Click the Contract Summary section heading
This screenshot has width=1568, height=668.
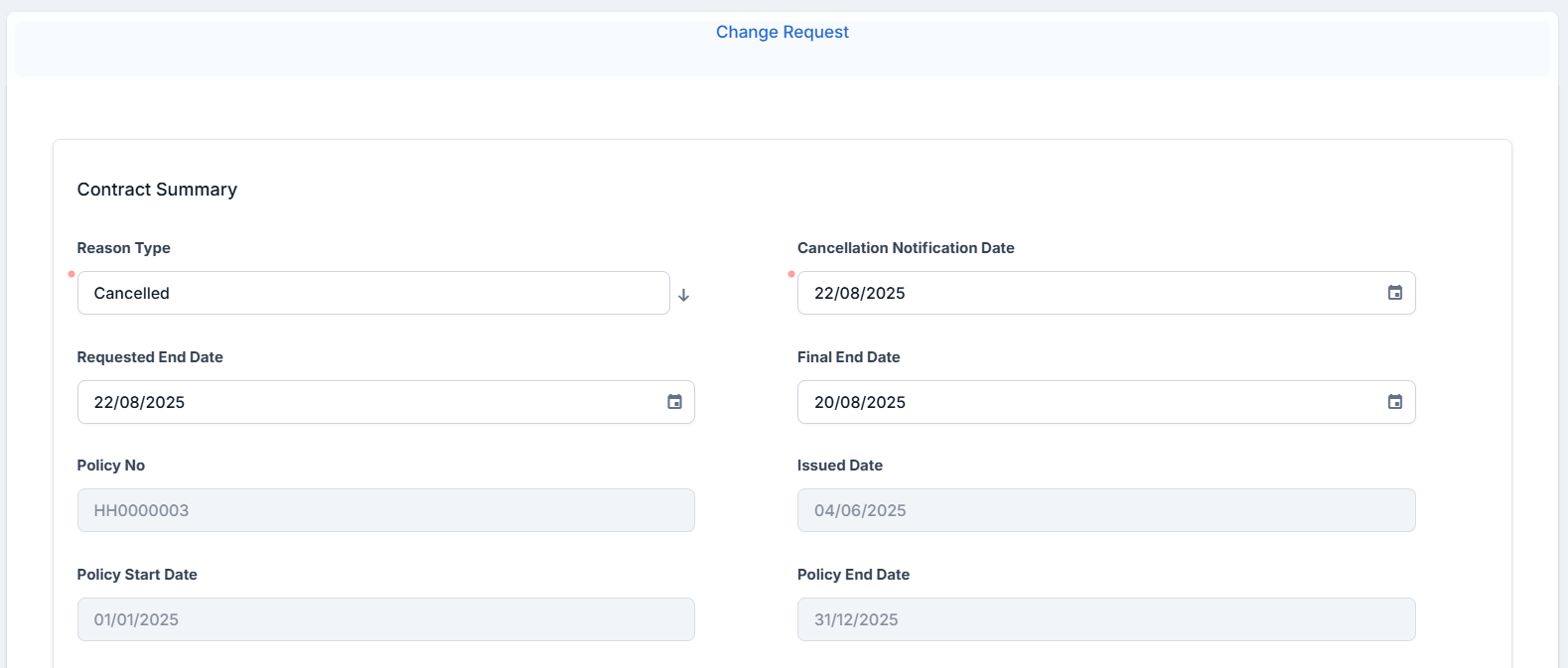click(x=157, y=190)
